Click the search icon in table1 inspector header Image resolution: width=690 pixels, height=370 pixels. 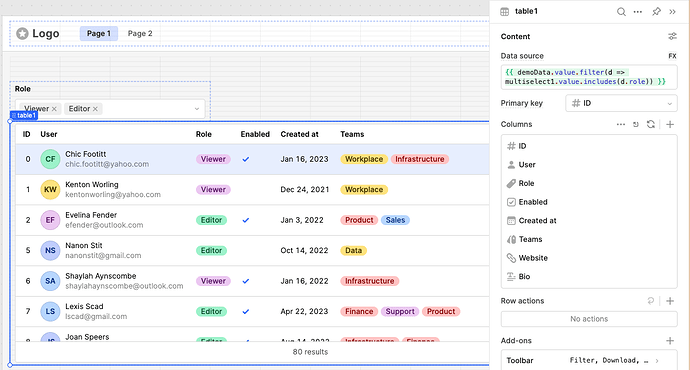point(621,12)
